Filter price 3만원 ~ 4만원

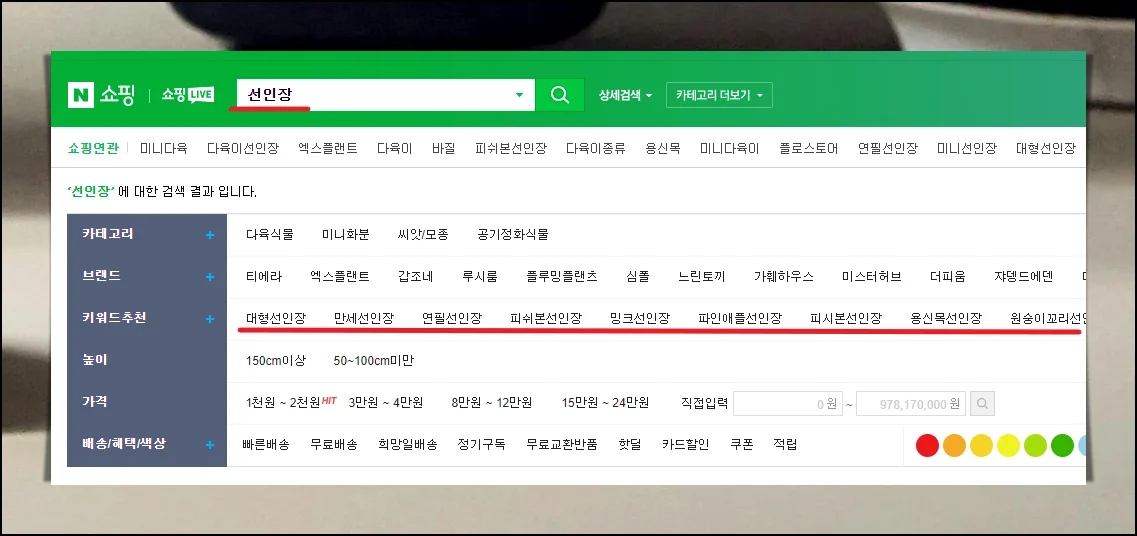pyautogui.click(x=386, y=403)
